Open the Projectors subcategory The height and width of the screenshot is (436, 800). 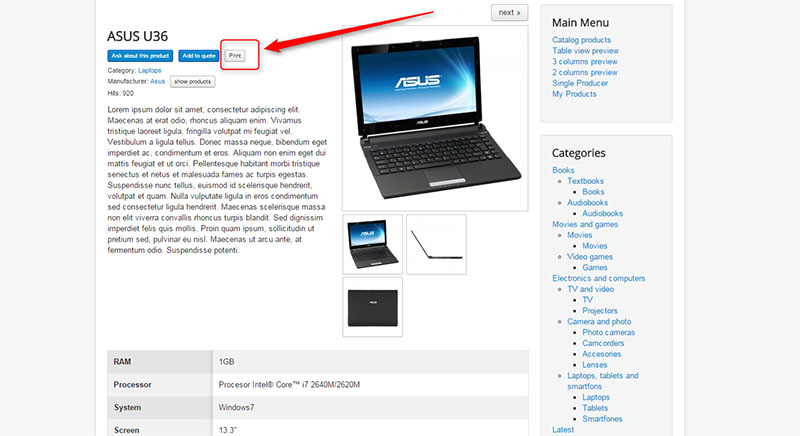pos(600,311)
